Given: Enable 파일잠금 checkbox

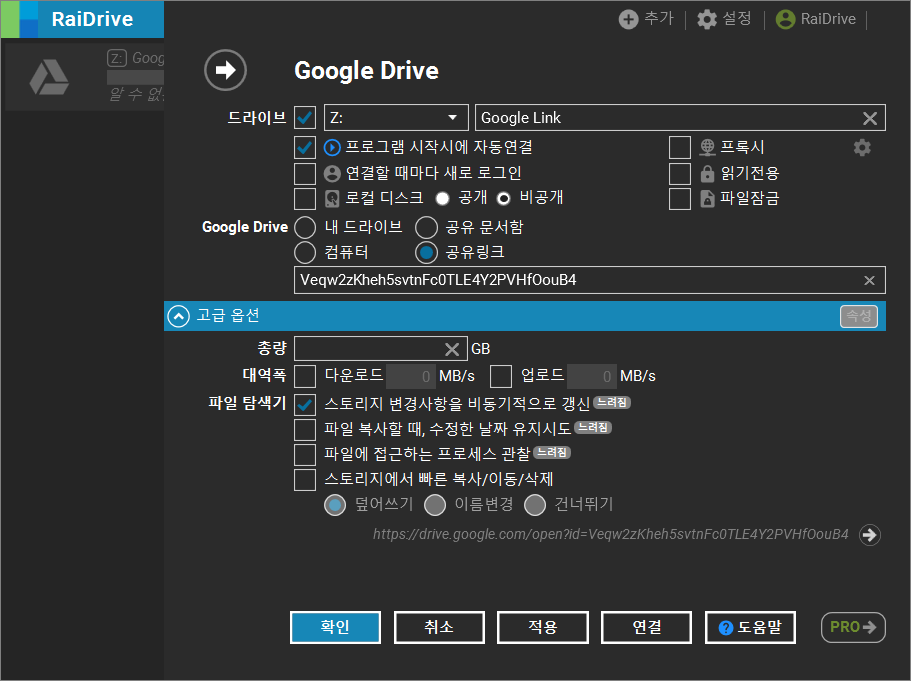Looking at the screenshot, I should pos(680,199).
